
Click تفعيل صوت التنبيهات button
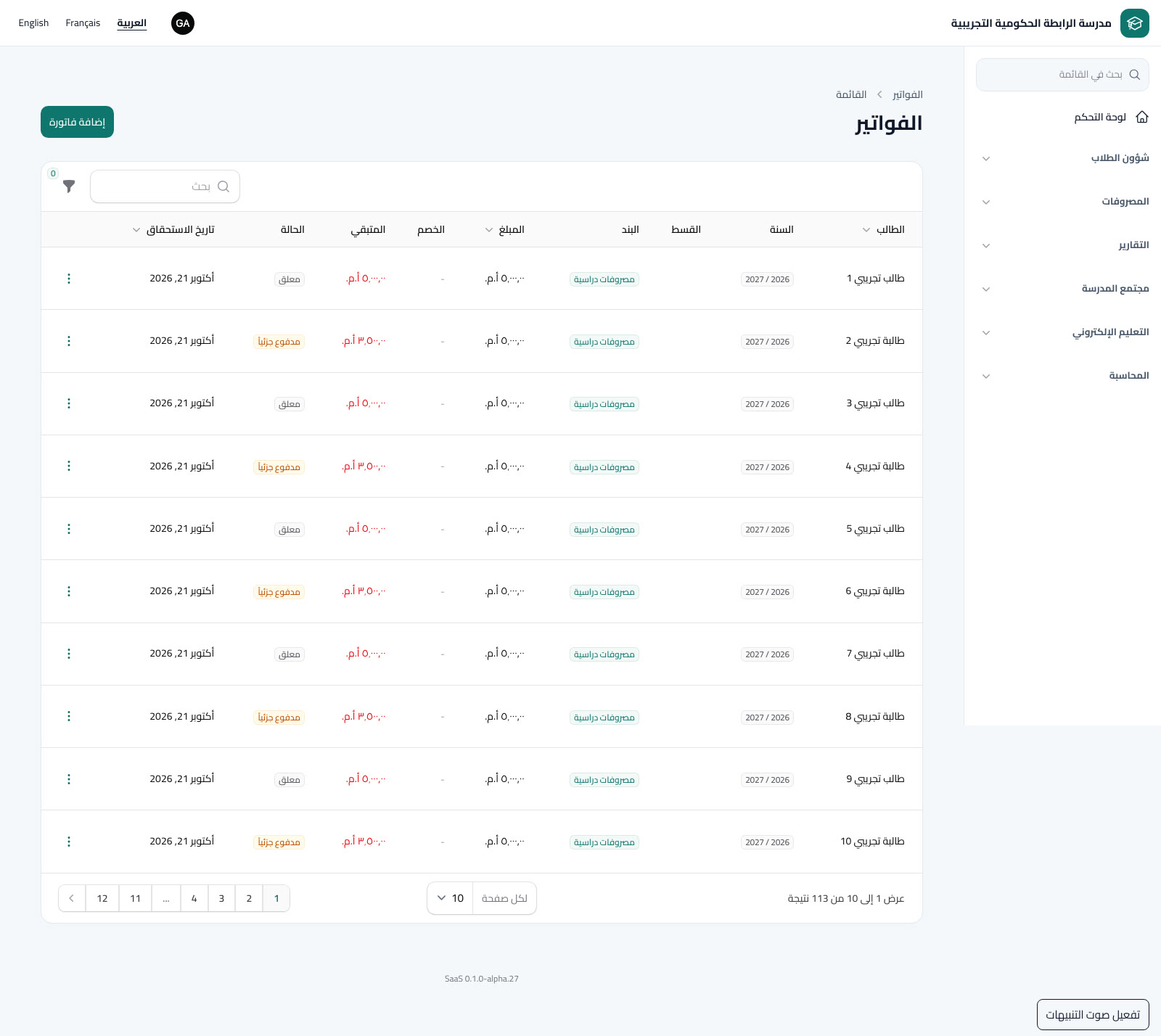click(x=1093, y=1015)
